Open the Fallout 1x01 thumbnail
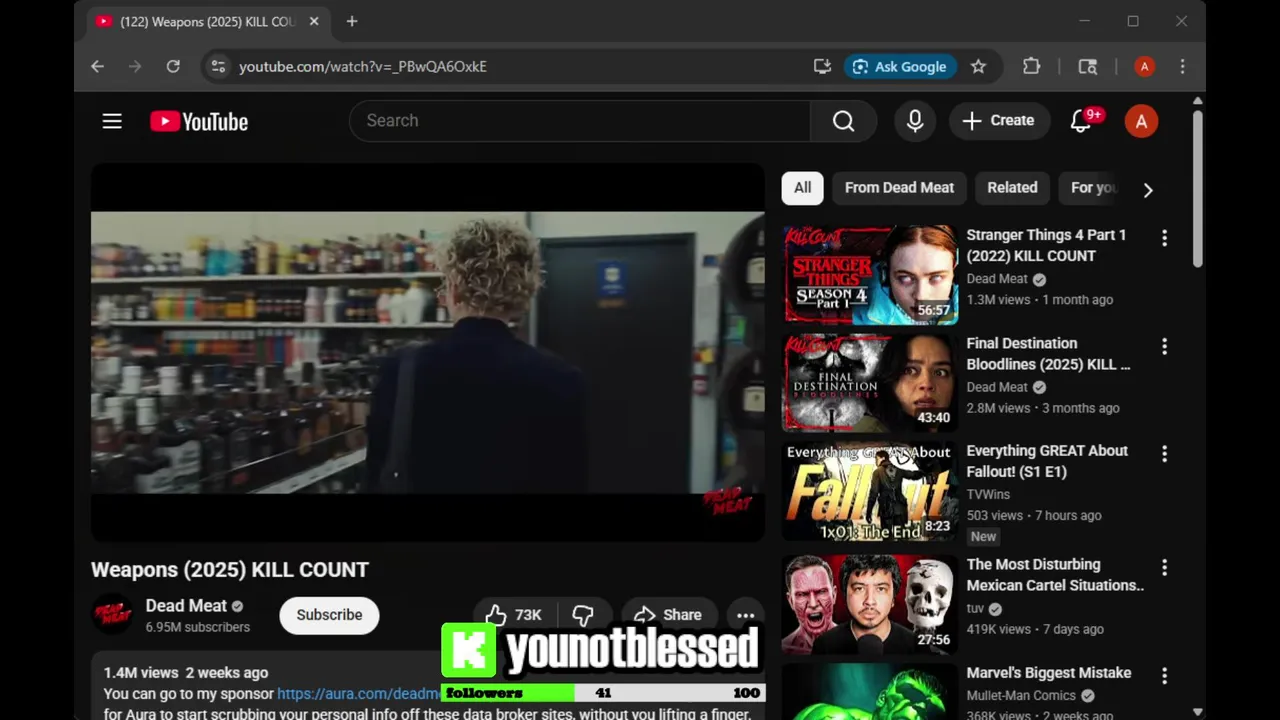 pyautogui.click(x=870, y=491)
